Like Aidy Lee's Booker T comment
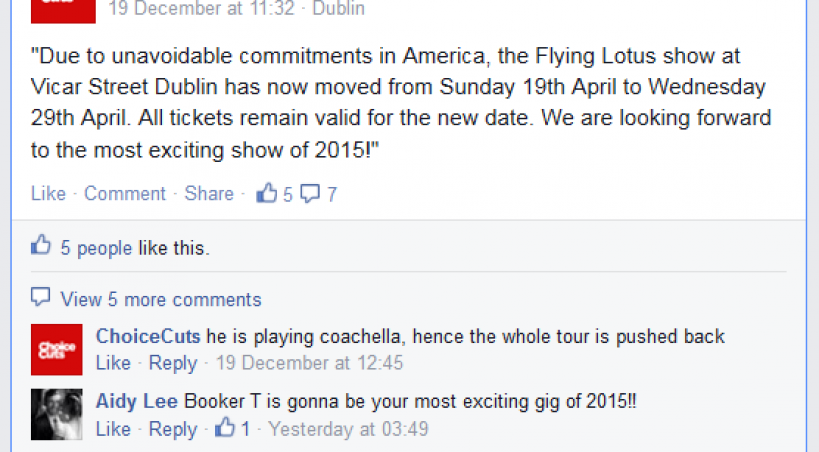The width and height of the screenshot is (819, 452). tap(113, 429)
